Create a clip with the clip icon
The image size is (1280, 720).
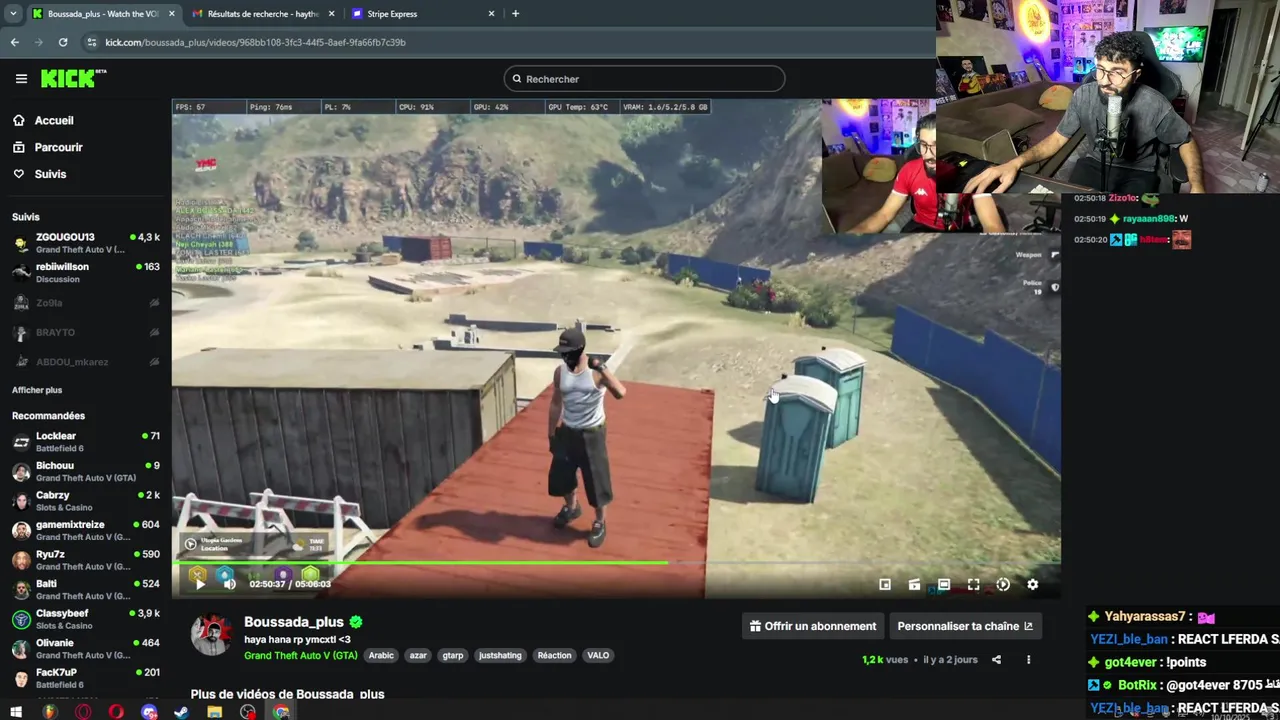914,584
